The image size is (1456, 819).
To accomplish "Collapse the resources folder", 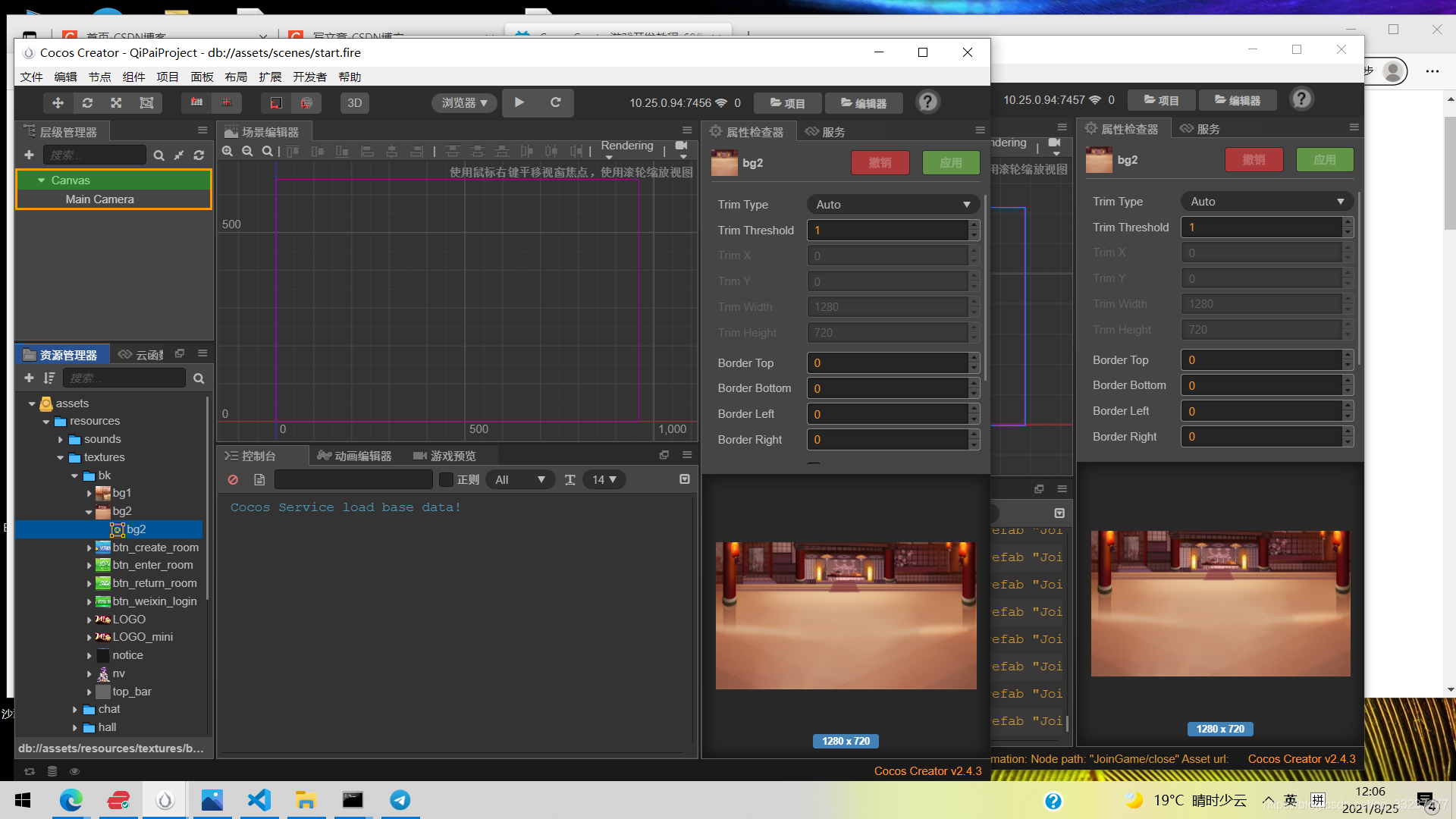I will [46, 422].
